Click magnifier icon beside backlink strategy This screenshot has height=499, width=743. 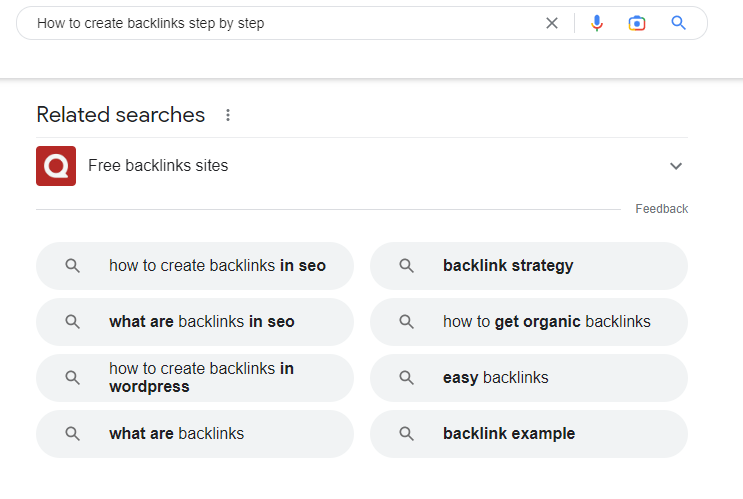click(406, 266)
